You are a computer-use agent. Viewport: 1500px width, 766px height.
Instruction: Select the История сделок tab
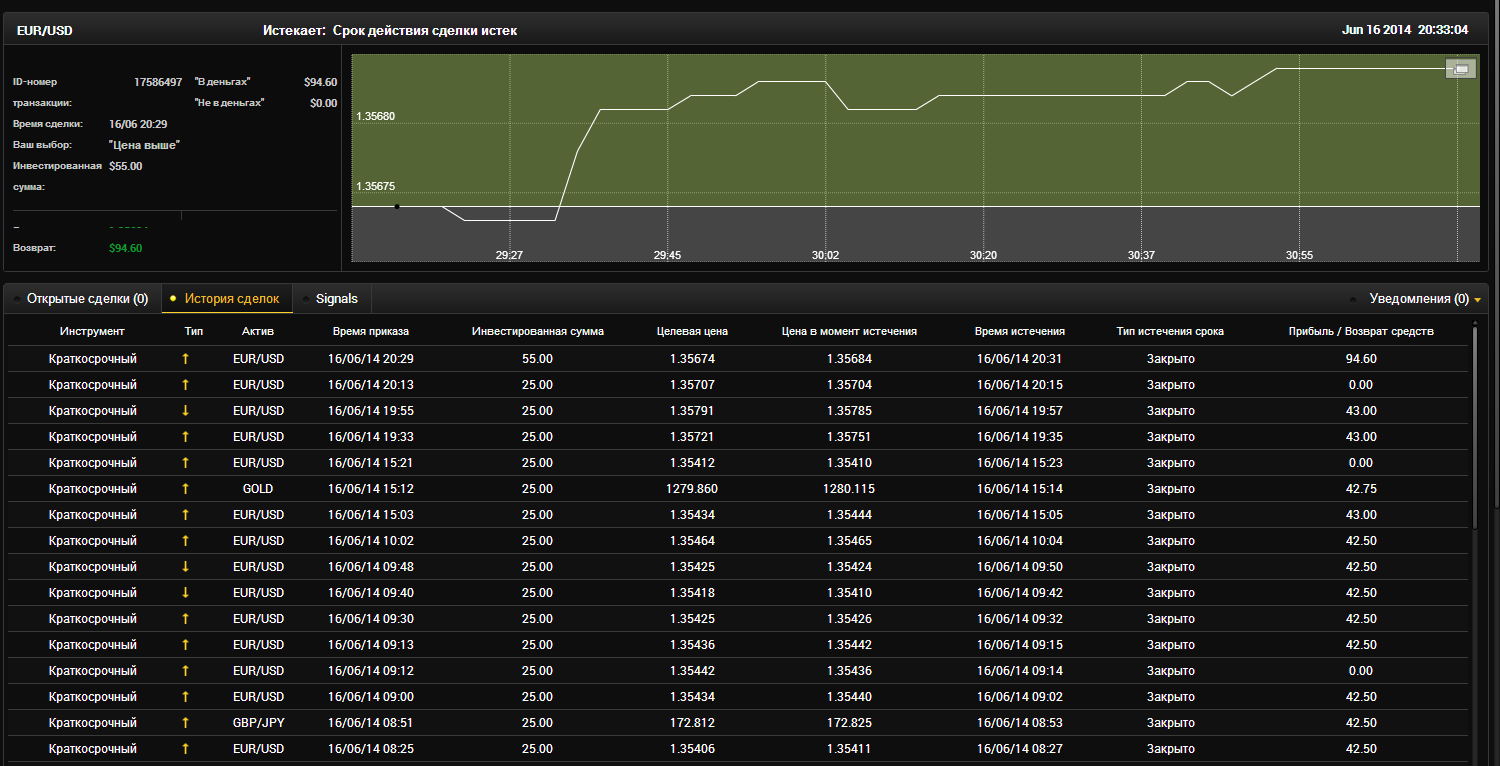(227, 298)
